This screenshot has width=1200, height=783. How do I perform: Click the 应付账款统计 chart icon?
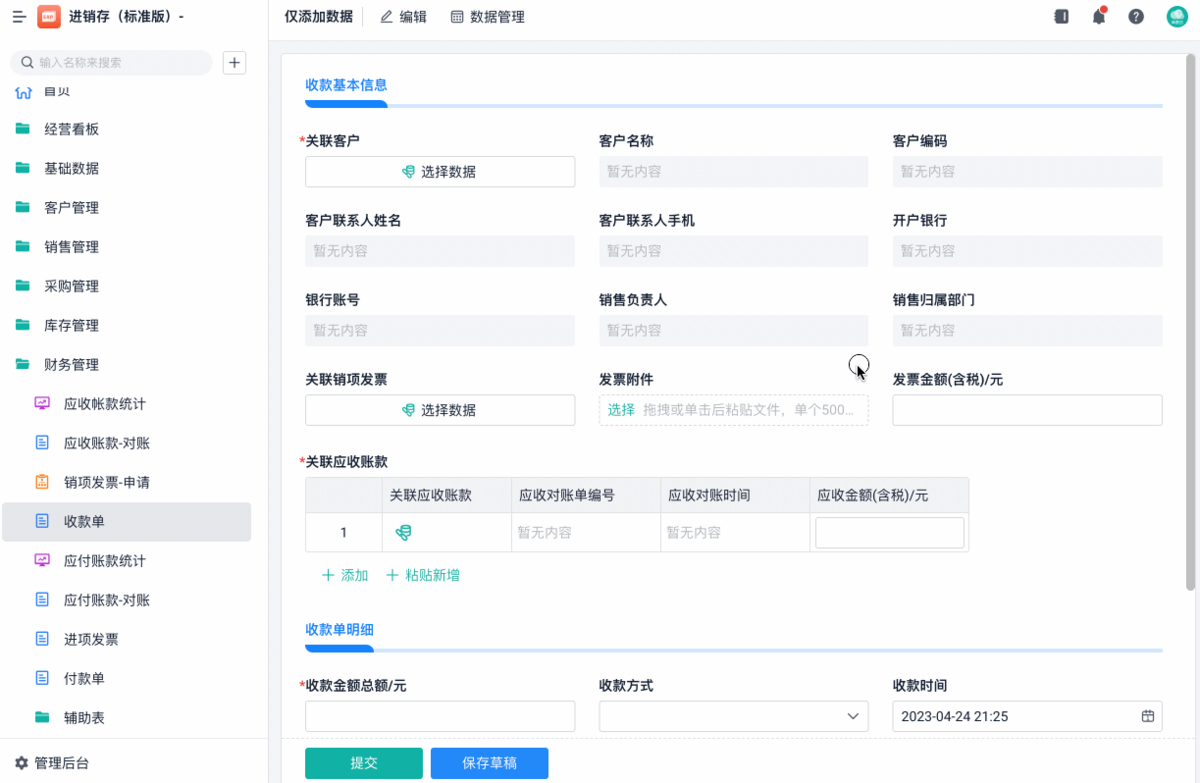[x=42, y=561]
